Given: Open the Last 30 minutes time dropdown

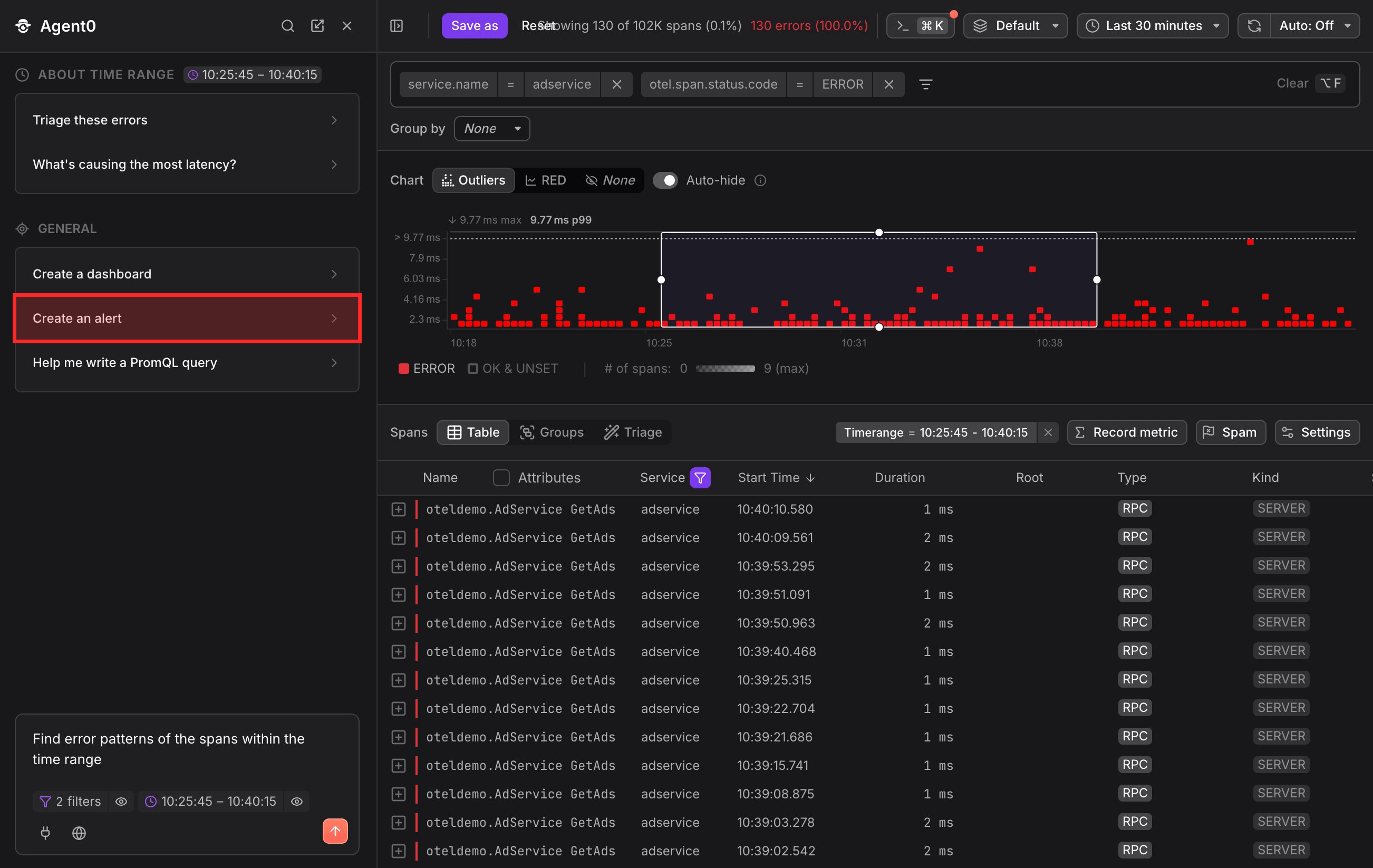Looking at the screenshot, I should (1152, 26).
